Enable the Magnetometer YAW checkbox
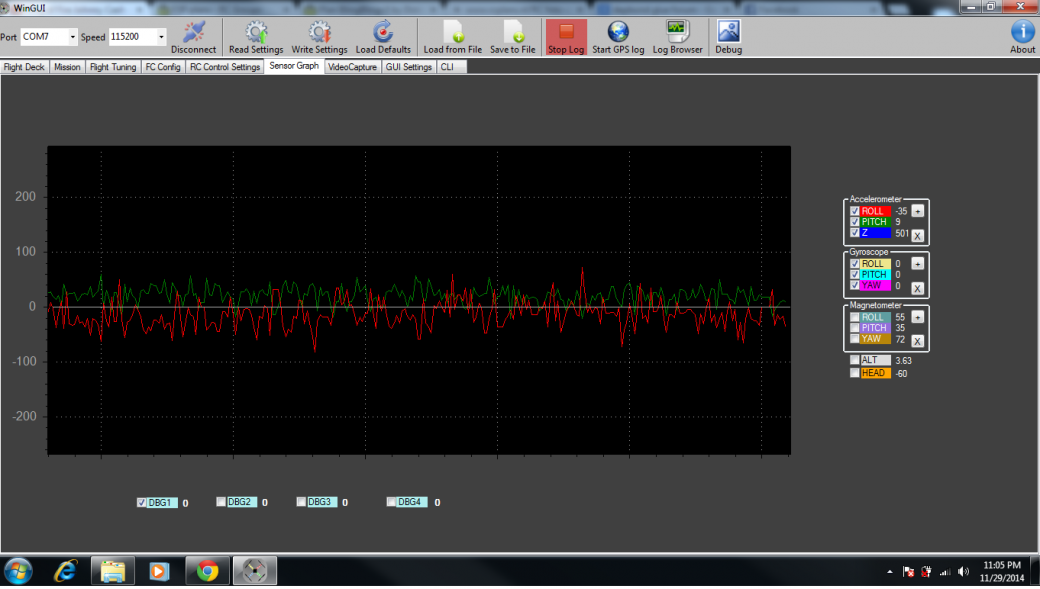Viewport: 1040px width, 589px height. (854, 339)
